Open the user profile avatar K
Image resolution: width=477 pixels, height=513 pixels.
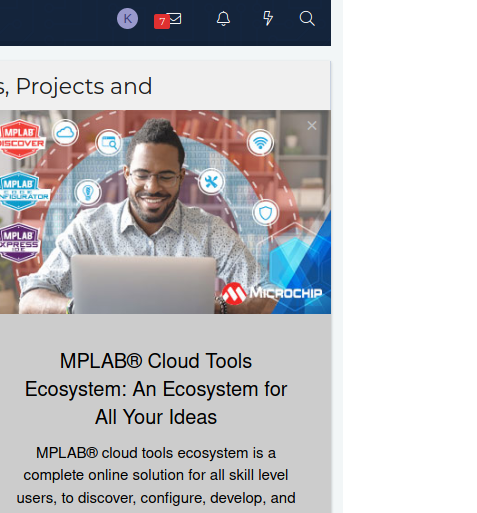[x=127, y=19]
